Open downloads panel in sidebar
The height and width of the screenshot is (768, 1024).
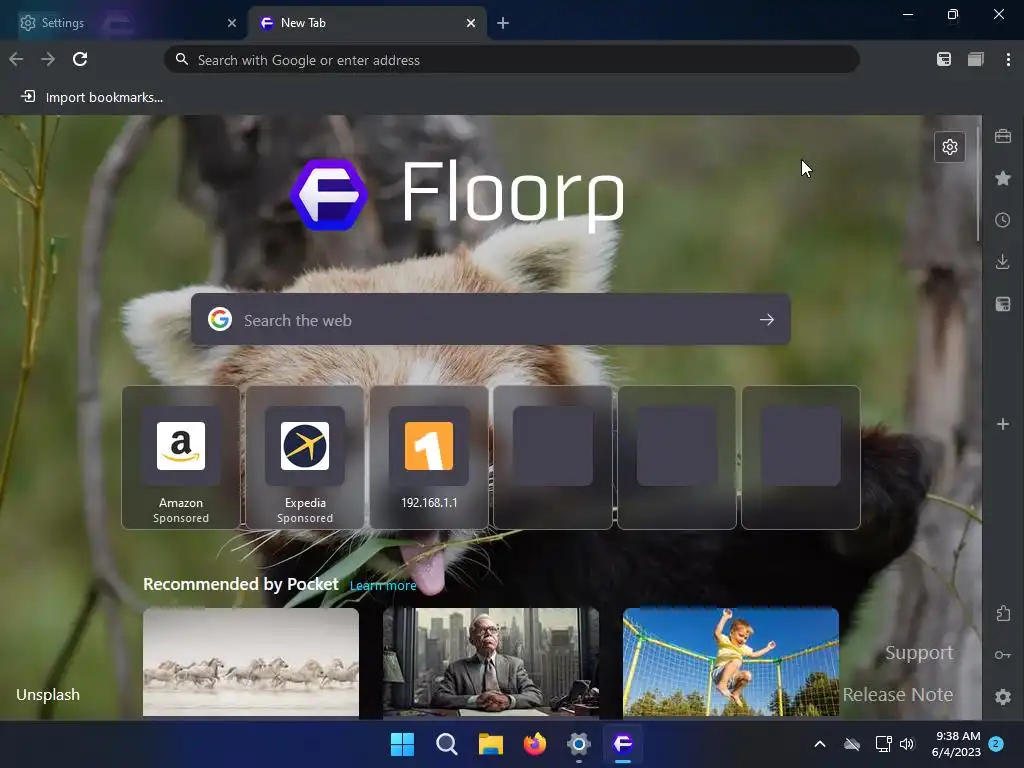tap(1003, 262)
